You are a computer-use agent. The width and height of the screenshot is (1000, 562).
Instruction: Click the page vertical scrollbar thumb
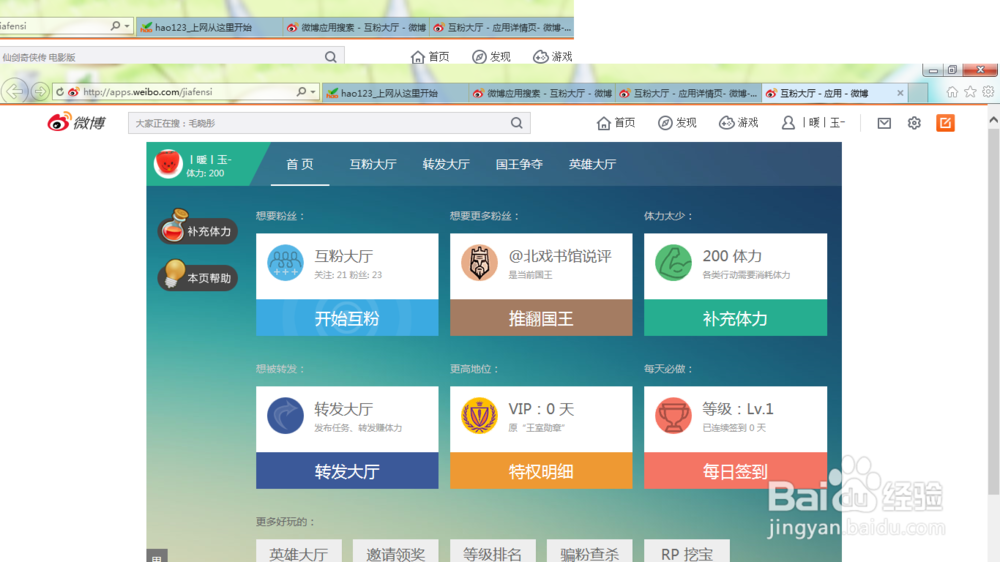click(993, 311)
